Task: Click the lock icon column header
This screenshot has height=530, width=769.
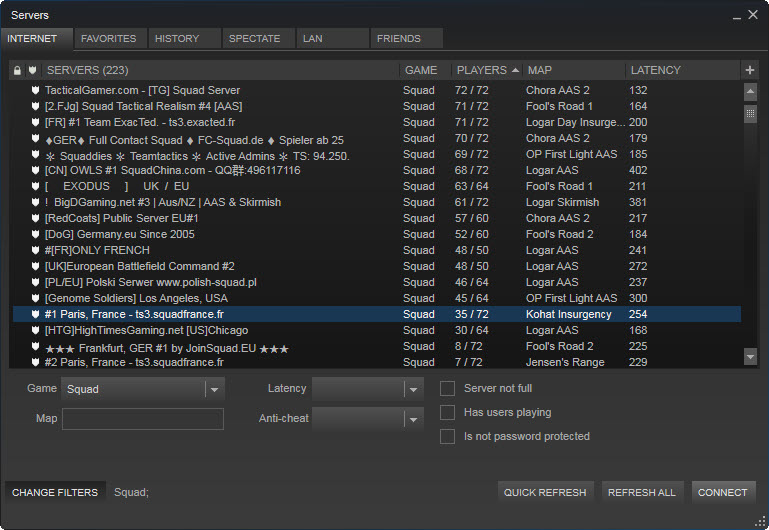Action: 17,71
